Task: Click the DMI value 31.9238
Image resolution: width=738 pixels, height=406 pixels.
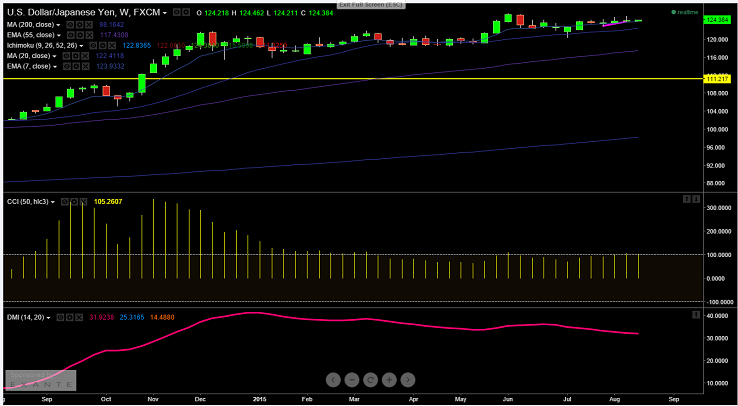Action: 102,318
